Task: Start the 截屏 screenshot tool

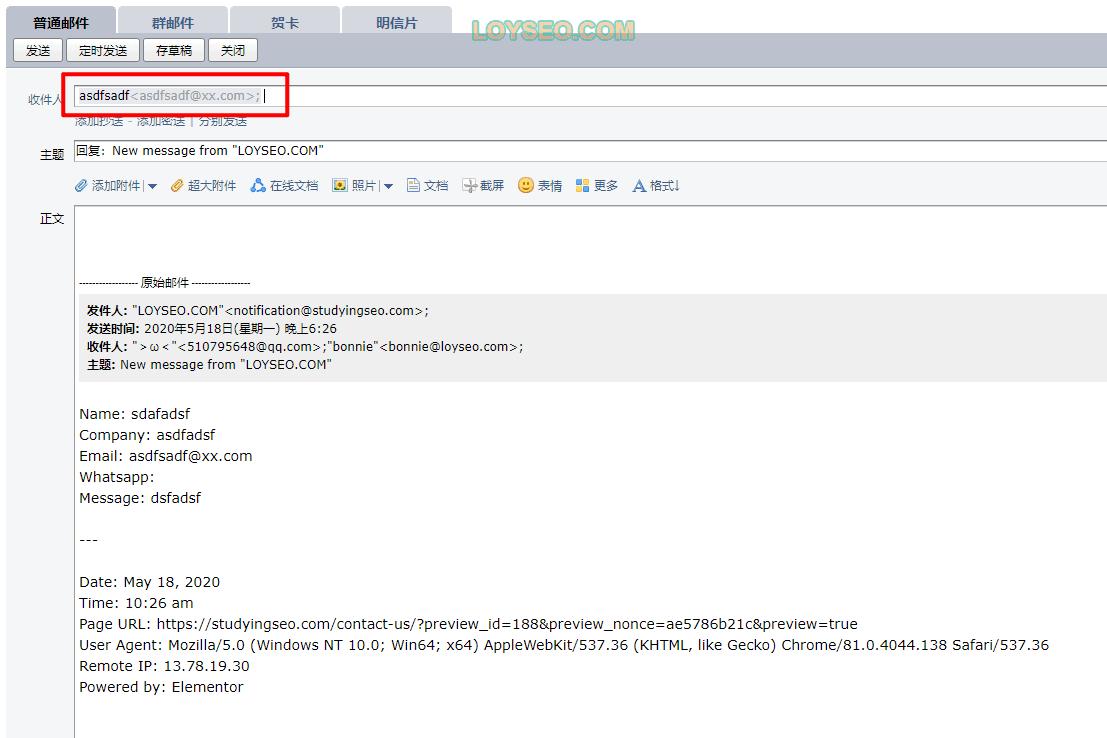Action: coord(470,186)
